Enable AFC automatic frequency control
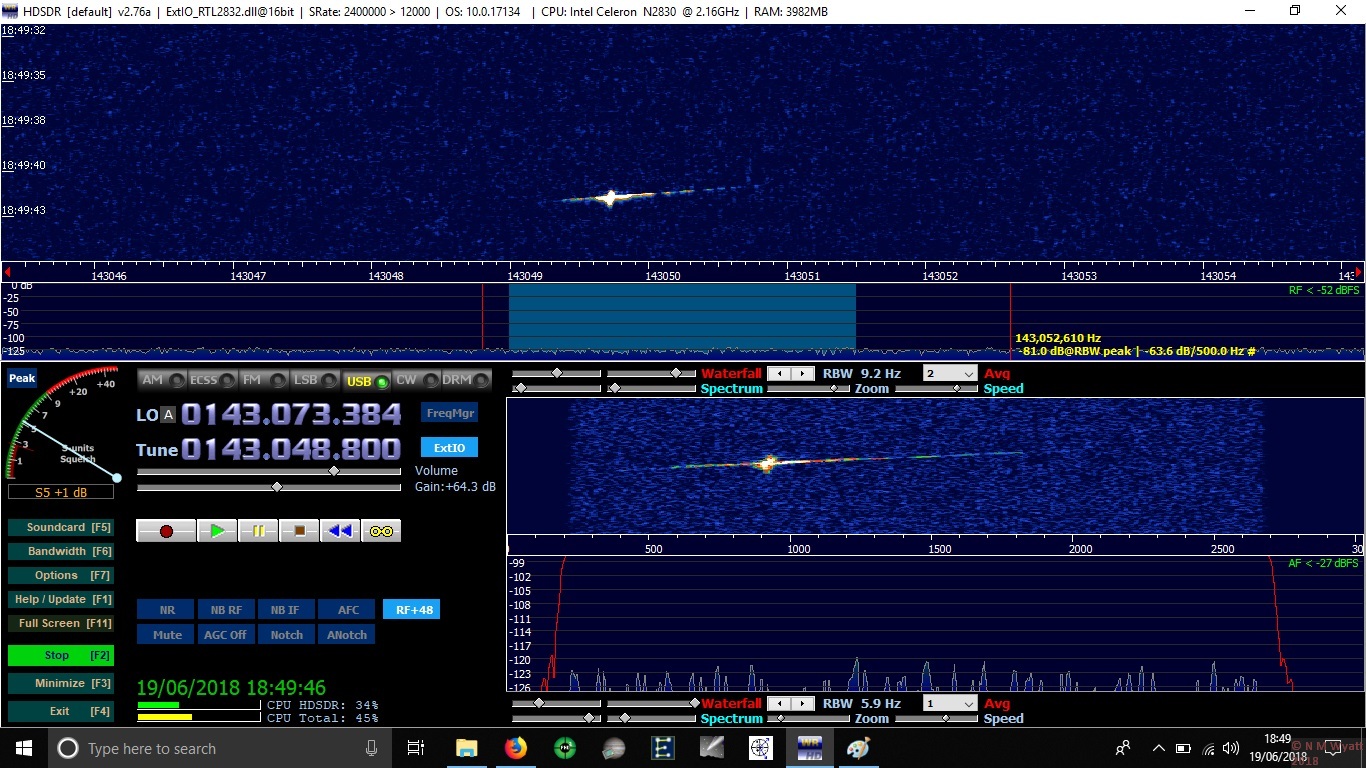1366x768 pixels. 346,609
